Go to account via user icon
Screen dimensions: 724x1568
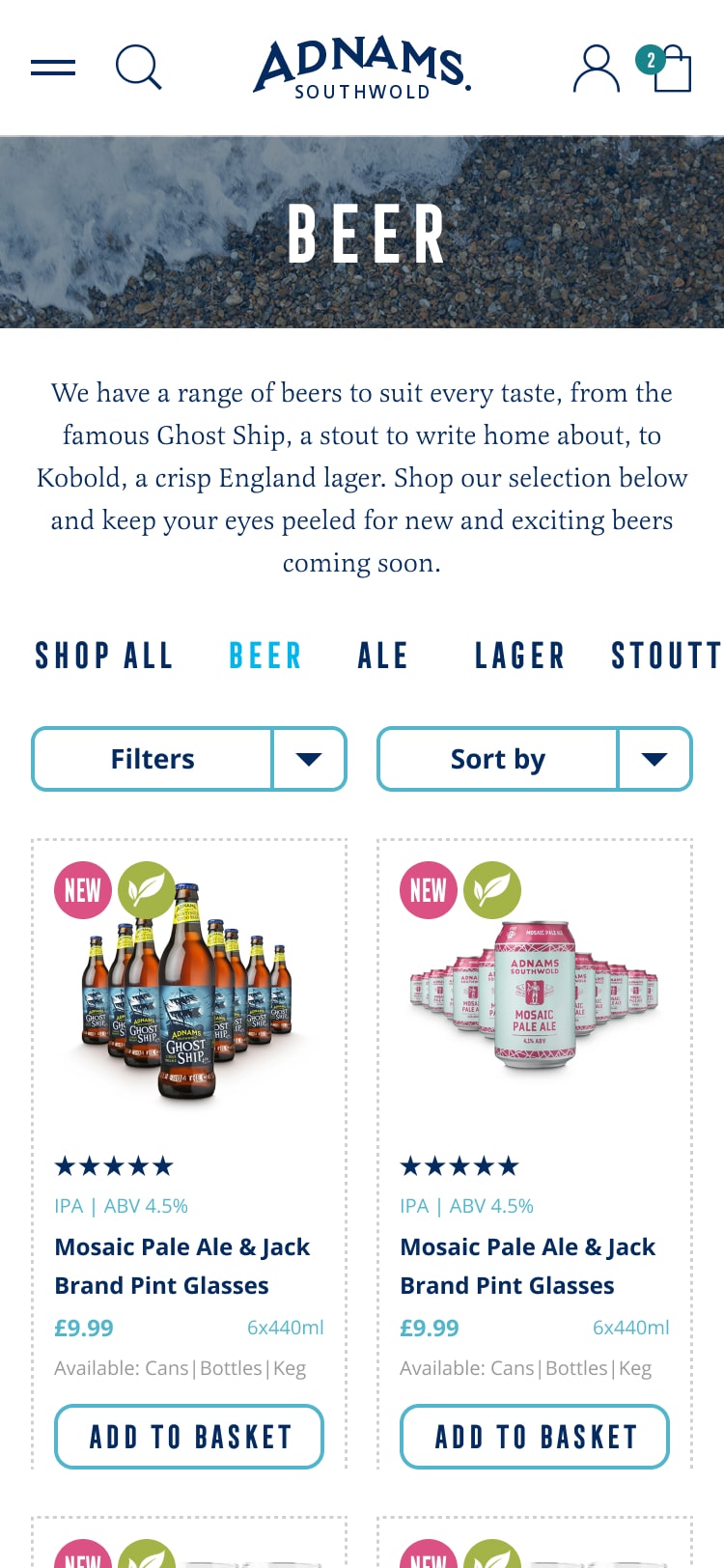pos(597,69)
